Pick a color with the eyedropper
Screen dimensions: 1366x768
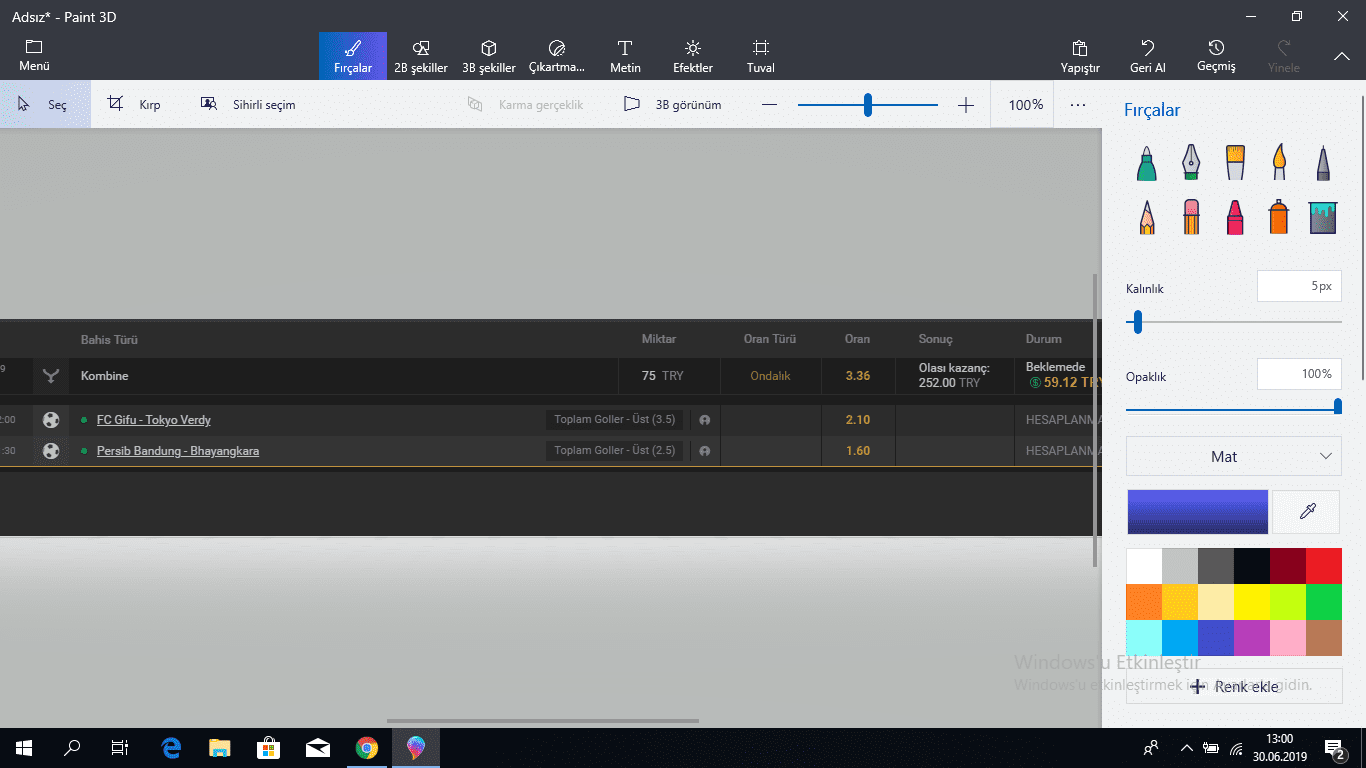1306,512
